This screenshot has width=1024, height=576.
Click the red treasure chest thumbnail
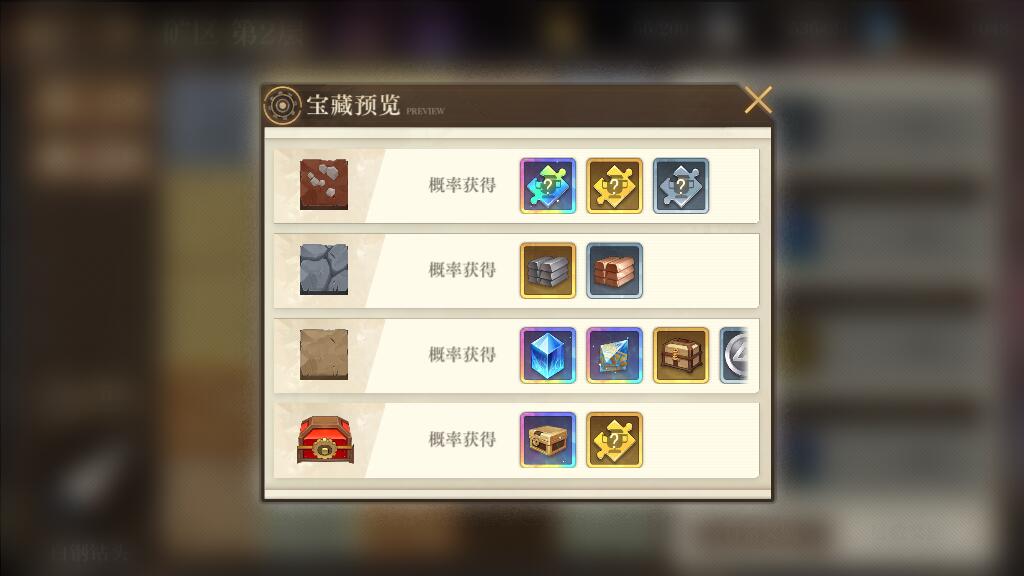coord(325,440)
